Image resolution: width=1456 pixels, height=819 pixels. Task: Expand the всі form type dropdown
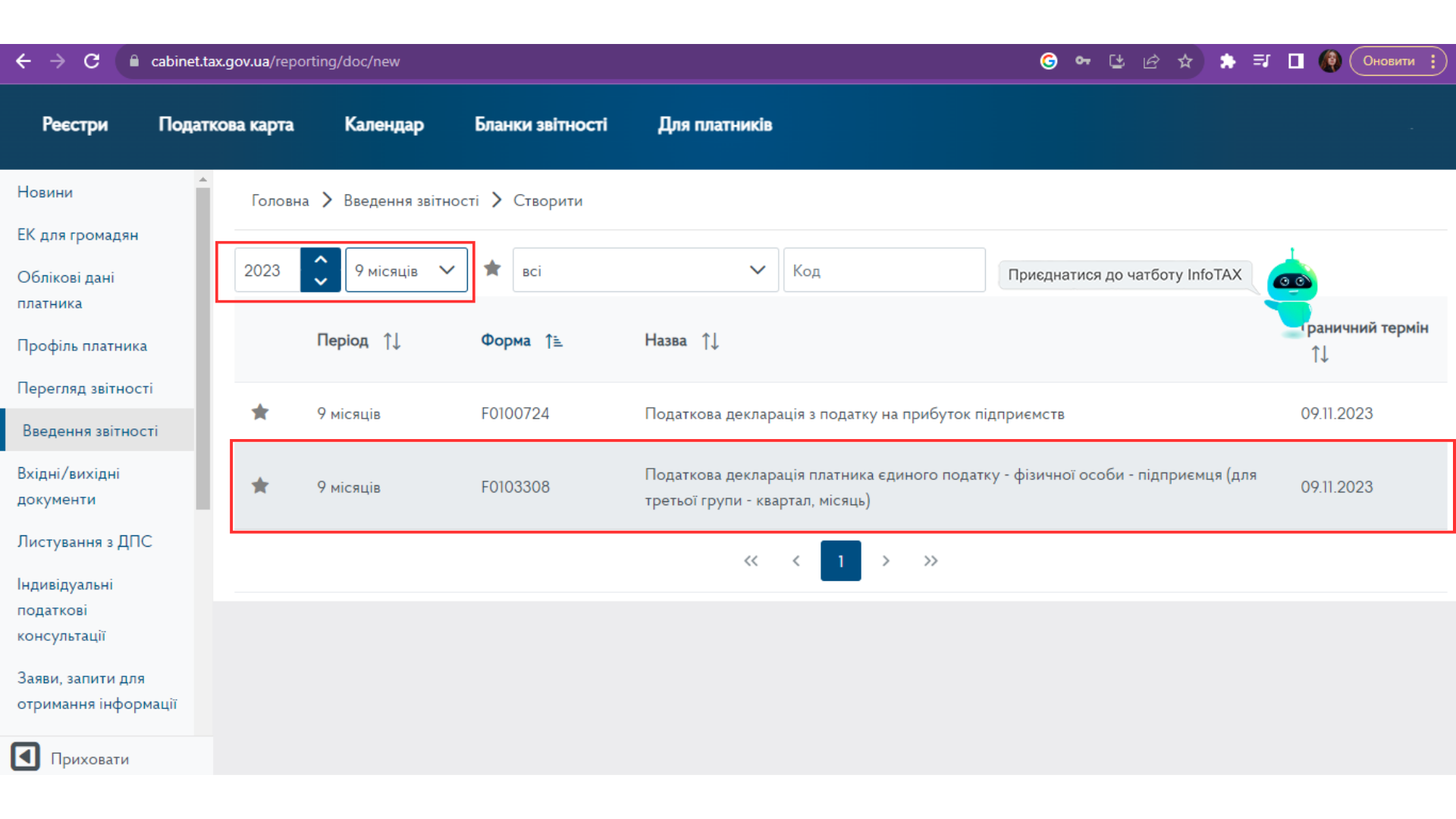coord(645,270)
